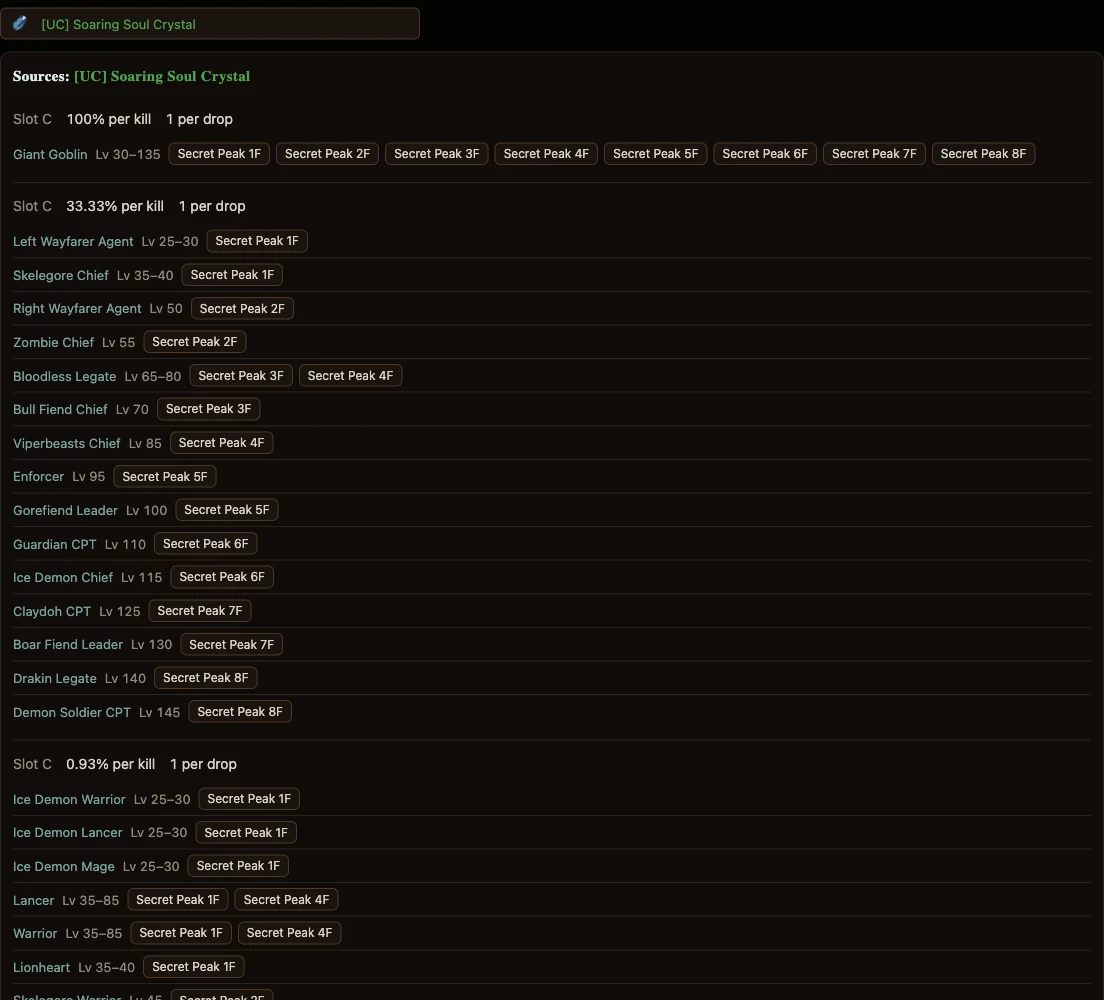Open the Lionheart monster link
This screenshot has height=1000, width=1104.
(42, 967)
